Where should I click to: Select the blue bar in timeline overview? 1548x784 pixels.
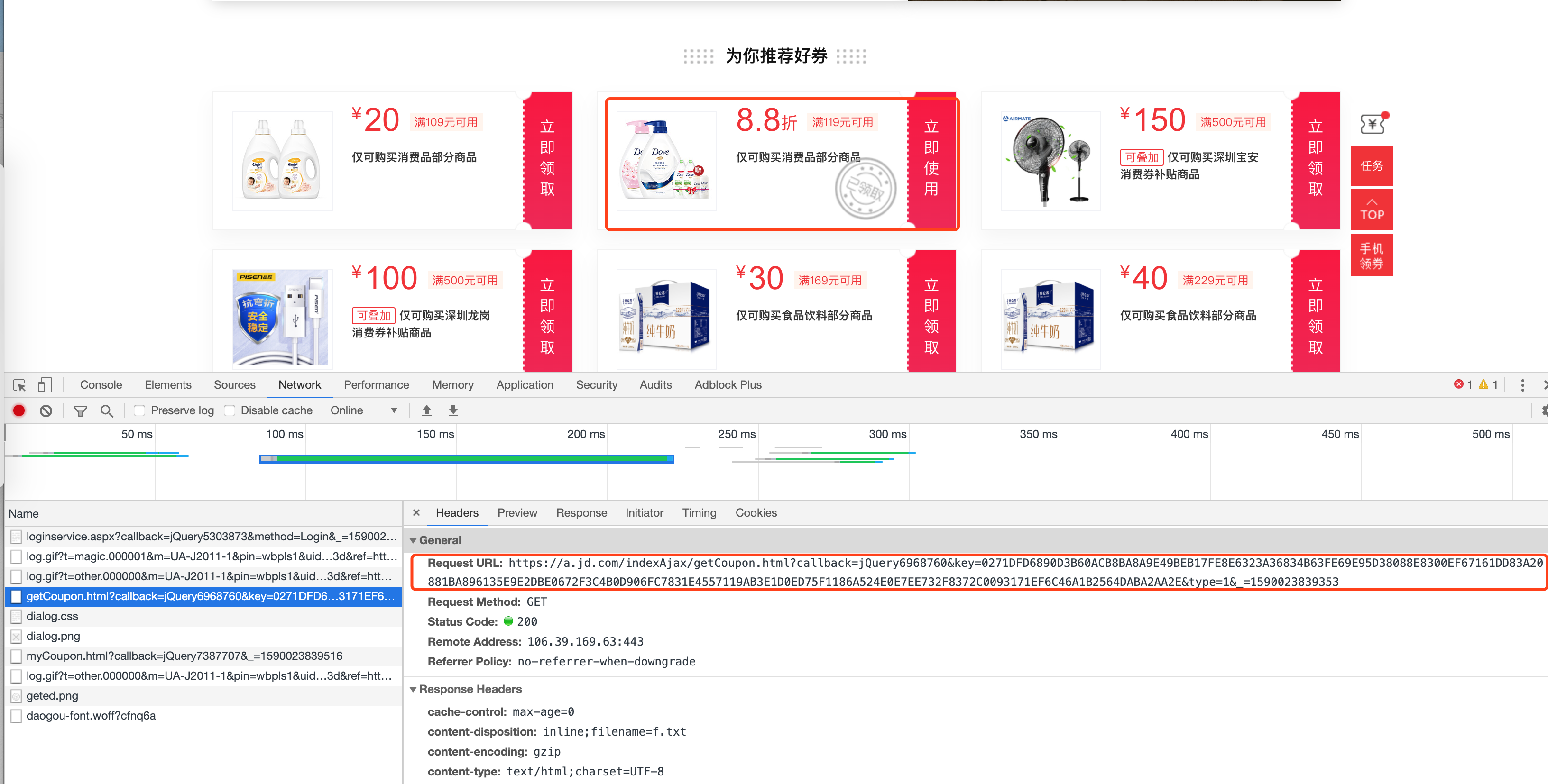pyautogui.click(x=466, y=460)
